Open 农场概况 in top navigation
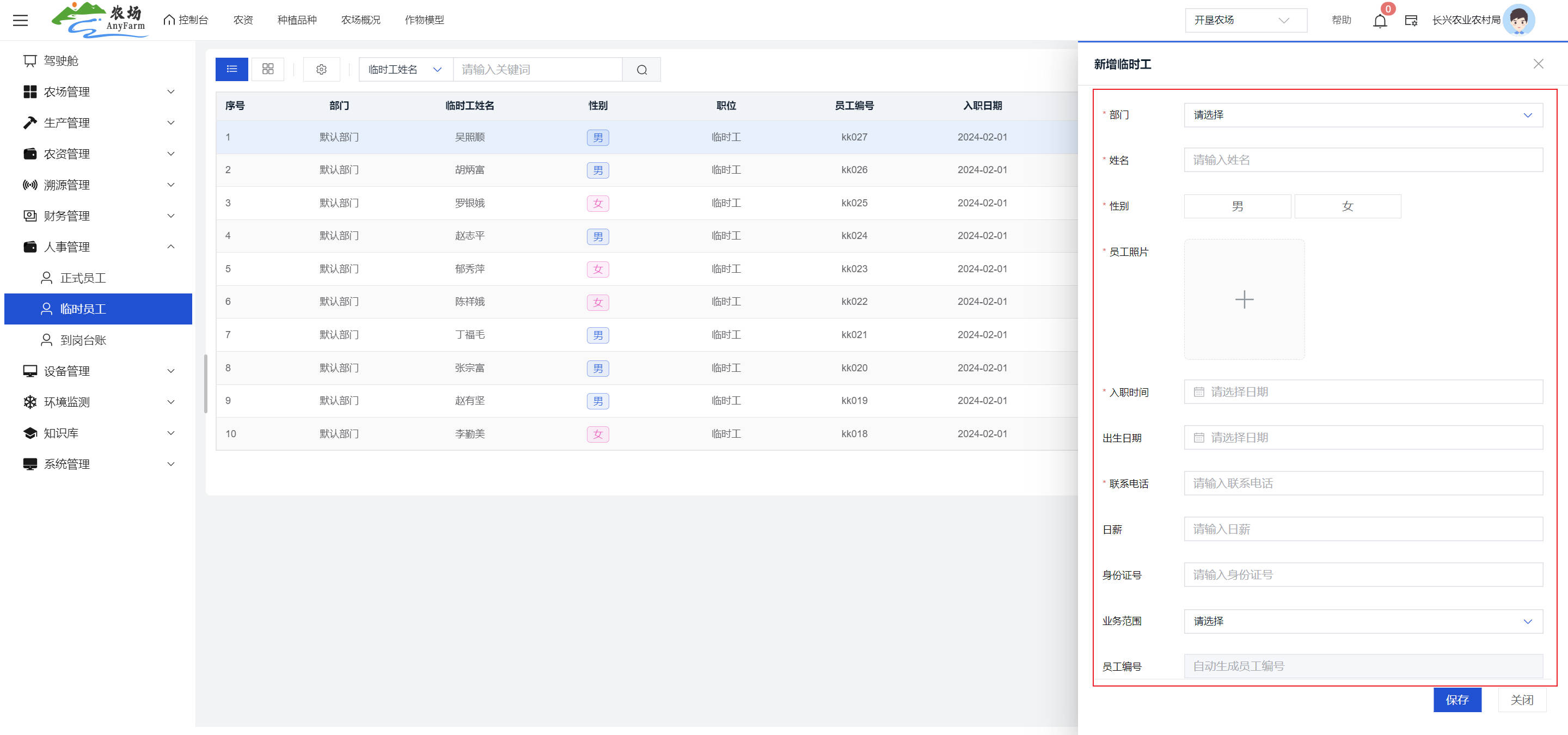This screenshot has height=735, width=1568. pos(360,20)
